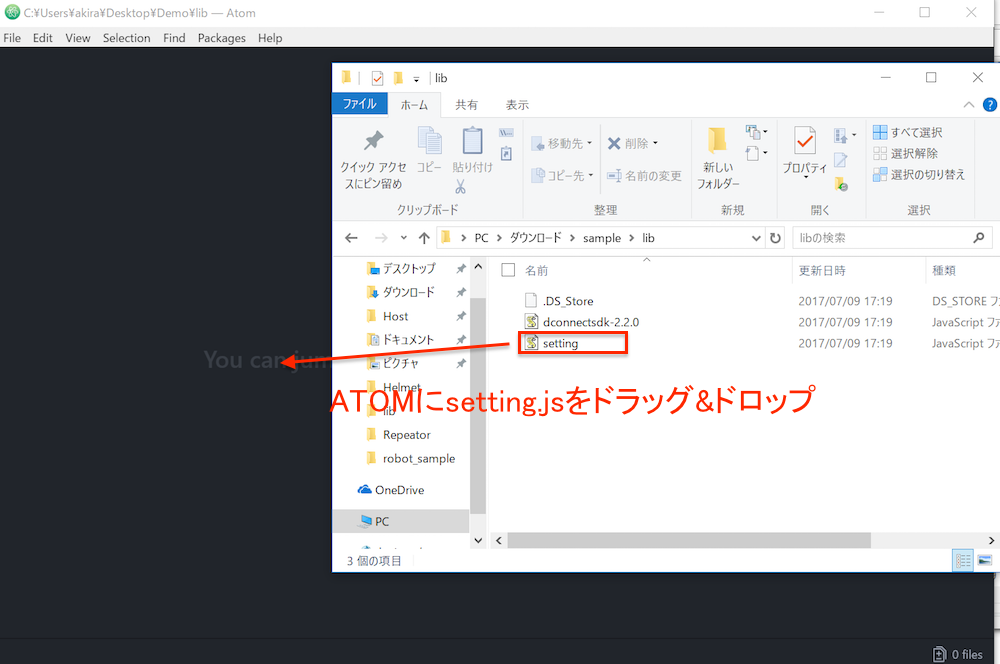The height and width of the screenshot is (664, 1000).
Task: Click the up-arrow parent folder button
Action: click(x=424, y=238)
